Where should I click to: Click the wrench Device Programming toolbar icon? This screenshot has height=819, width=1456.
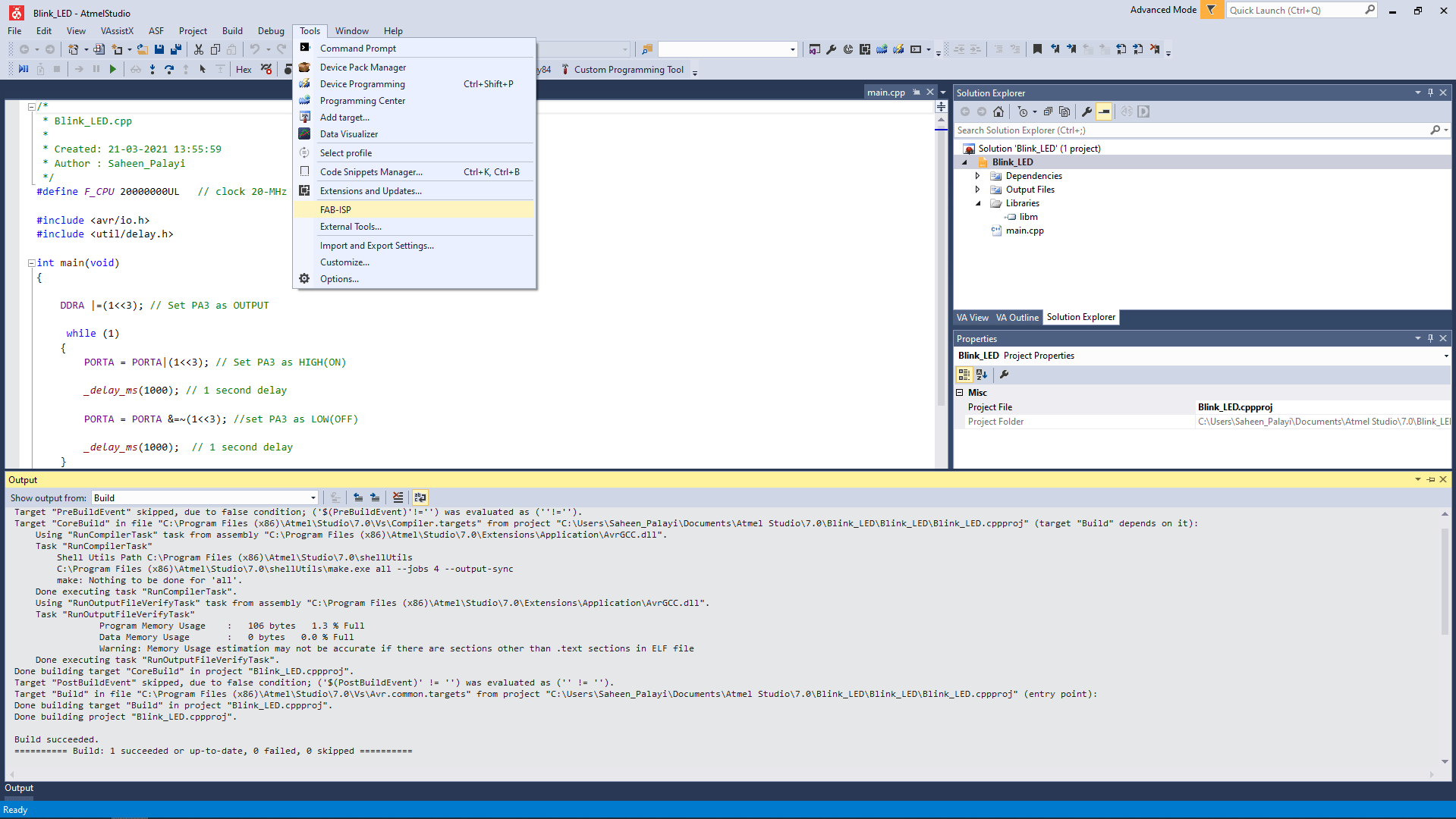(x=832, y=49)
